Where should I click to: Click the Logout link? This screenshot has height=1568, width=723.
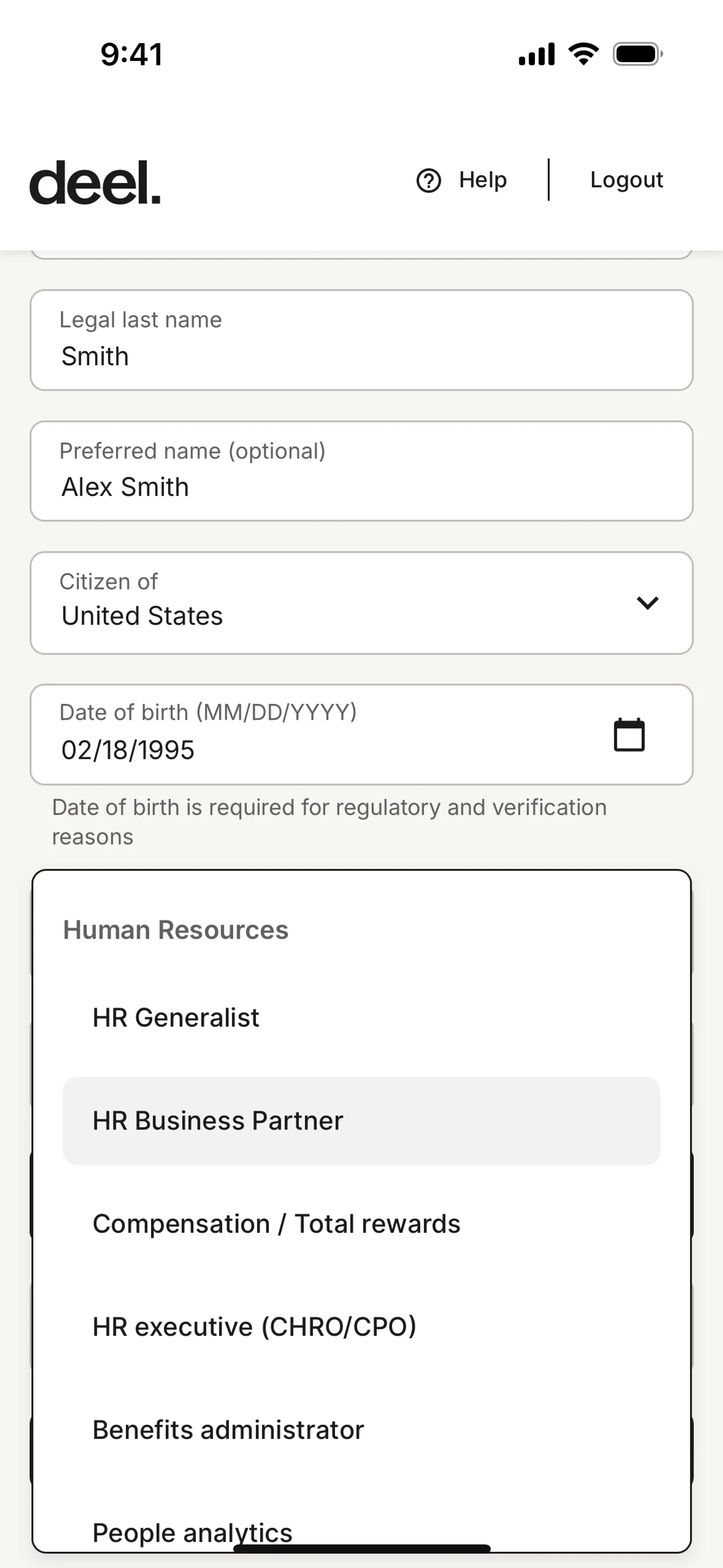pos(626,180)
